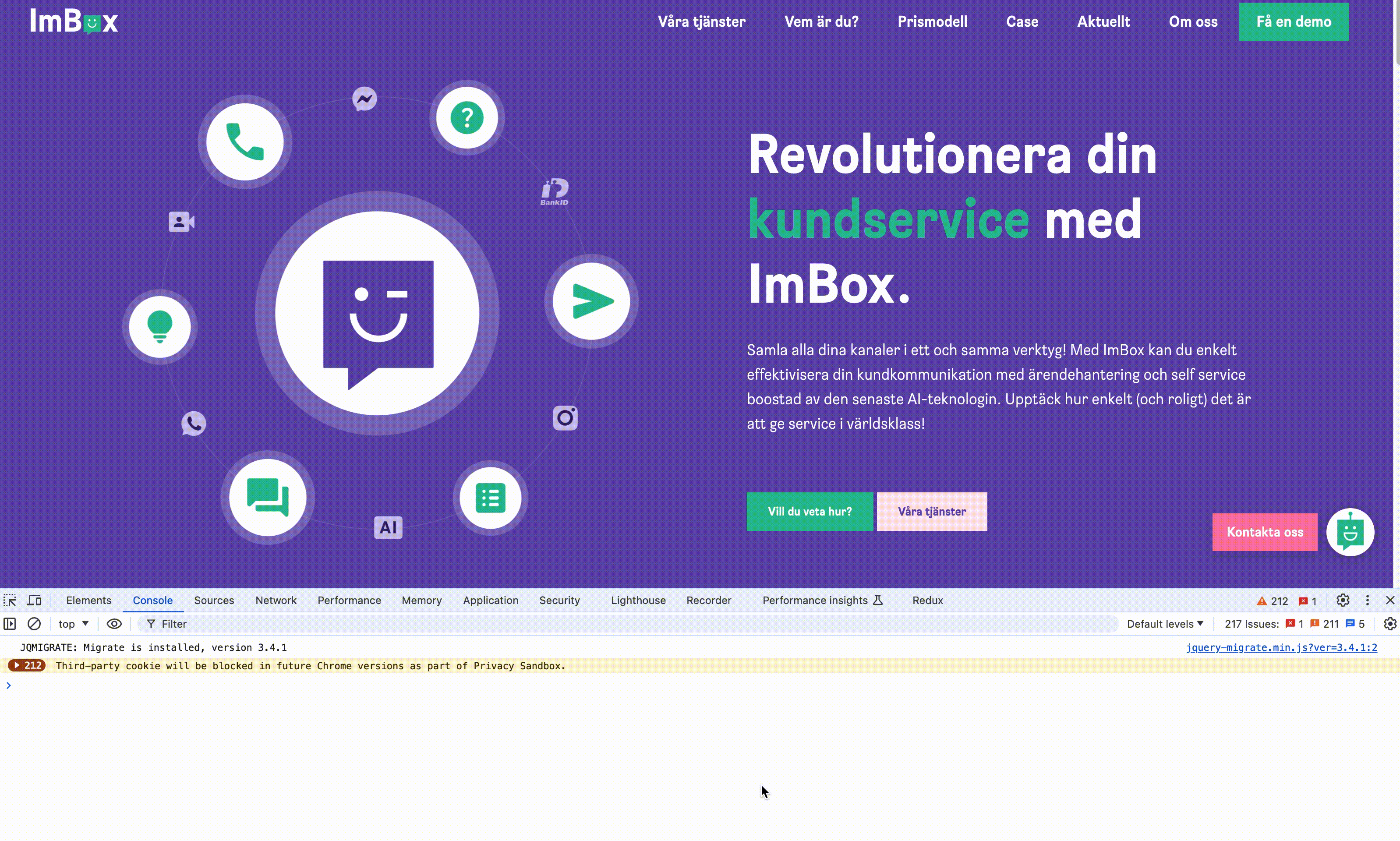
Task: Click the inspect element picker icon
Action: point(10,600)
